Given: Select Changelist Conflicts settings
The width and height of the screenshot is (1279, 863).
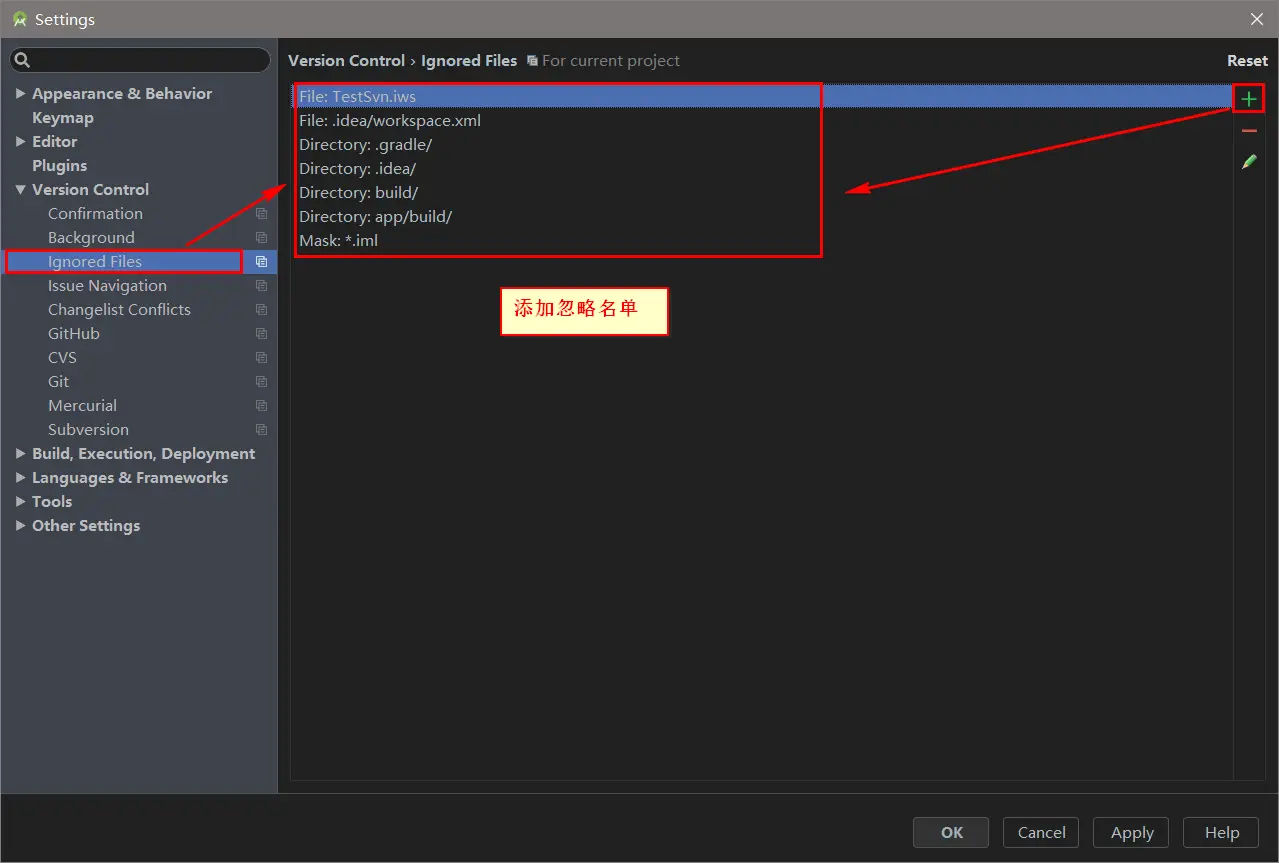Looking at the screenshot, I should click(119, 310).
